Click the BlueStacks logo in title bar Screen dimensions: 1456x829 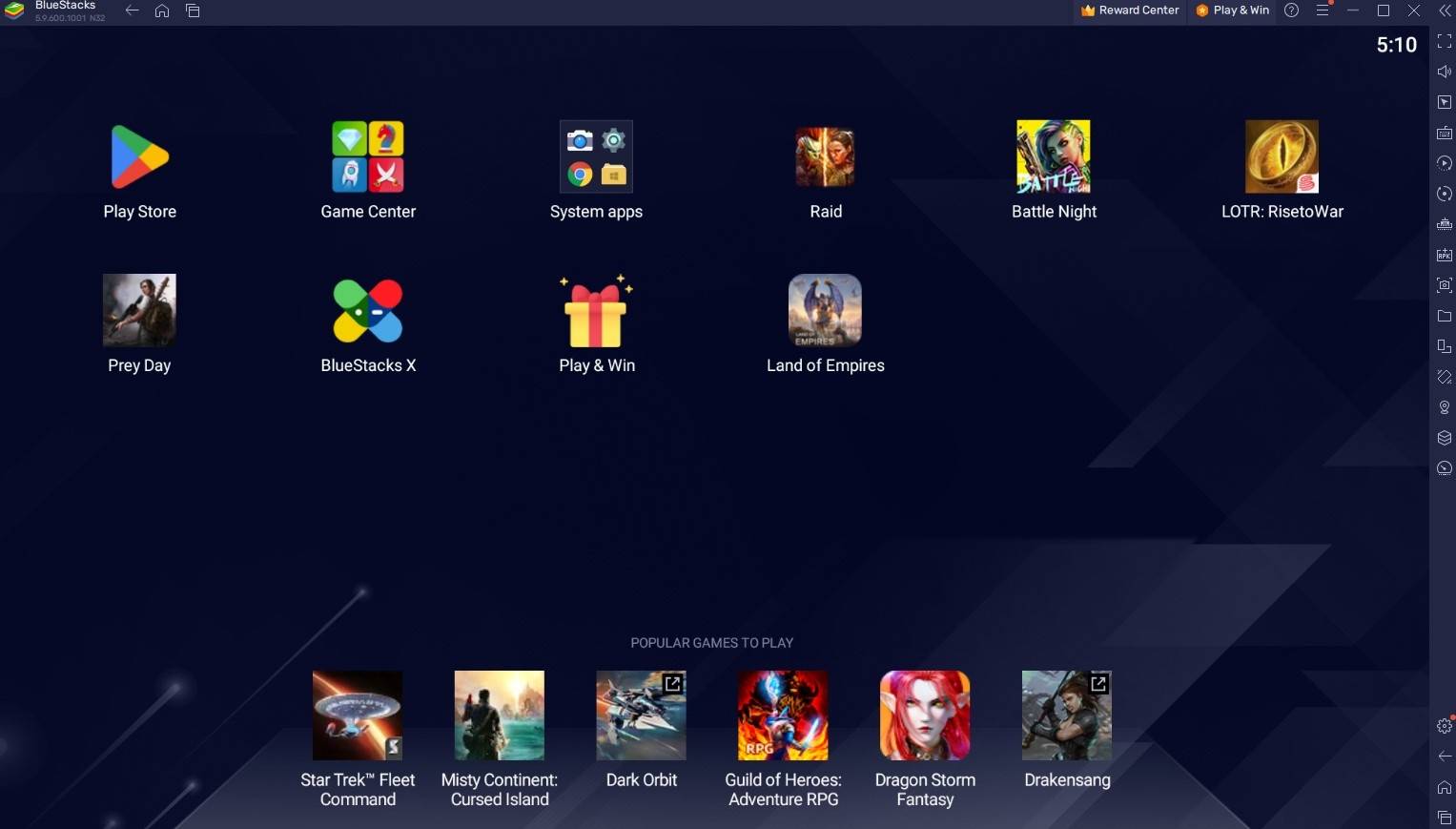14,10
